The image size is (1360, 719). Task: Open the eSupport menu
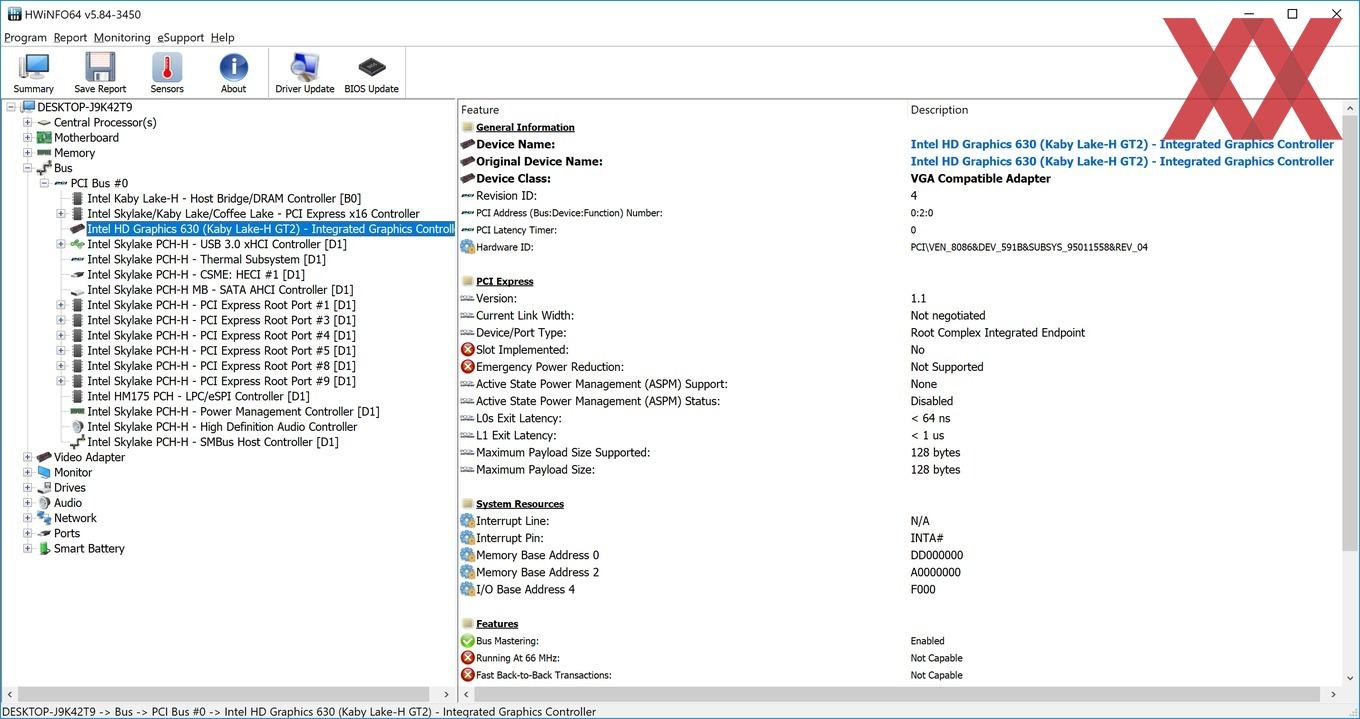[180, 38]
